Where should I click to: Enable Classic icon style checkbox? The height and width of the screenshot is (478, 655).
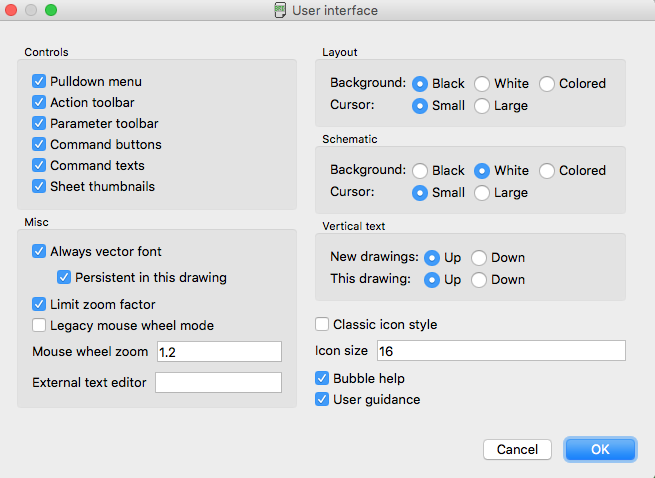pyautogui.click(x=322, y=324)
